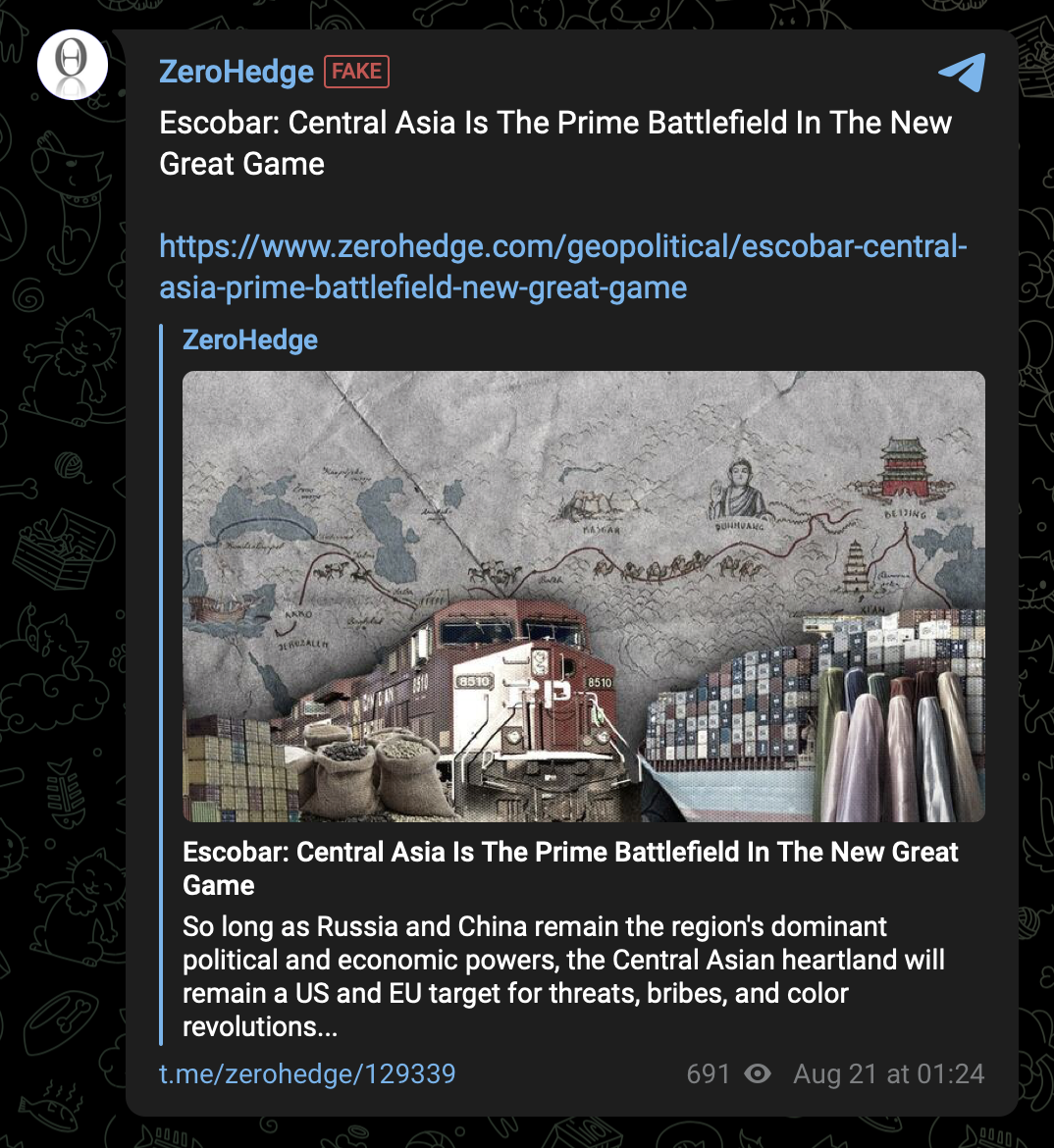Open the Silk Road map preview image
This screenshot has width=1054, height=1148.
(x=584, y=596)
